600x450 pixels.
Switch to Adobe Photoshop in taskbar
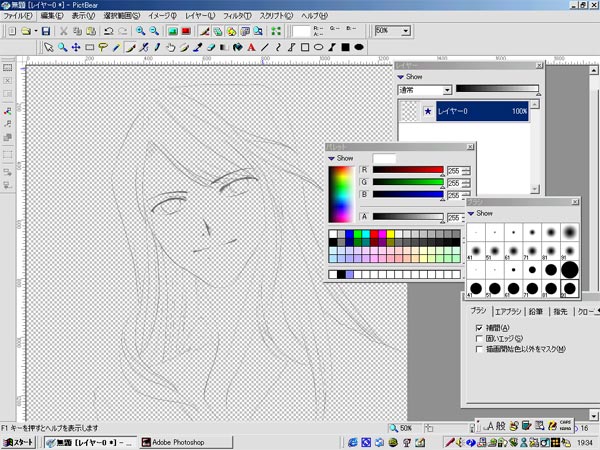point(182,442)
